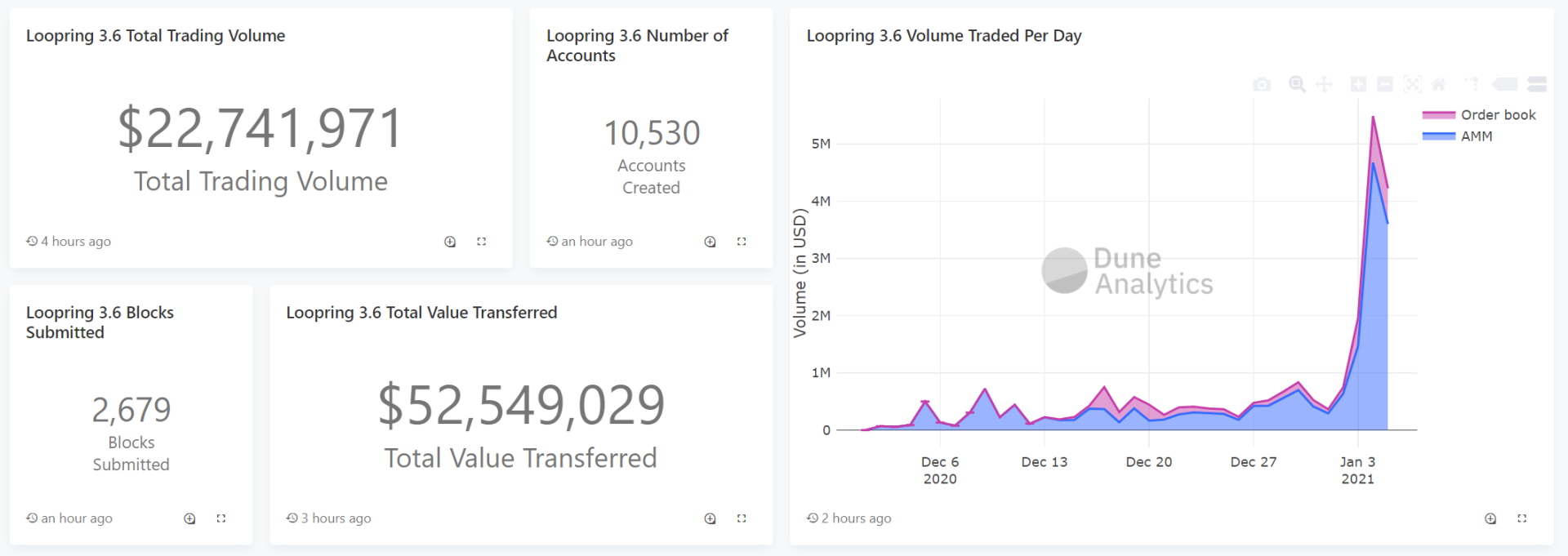Zoom out using the chart minus icon
Screen dimensions: 1568x556
(x=1385, y=84)
